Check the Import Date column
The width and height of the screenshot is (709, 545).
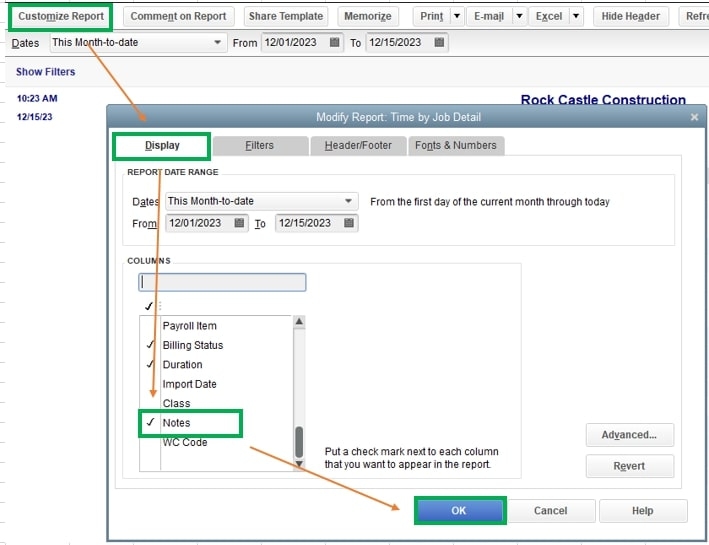(x=150, y=384)
